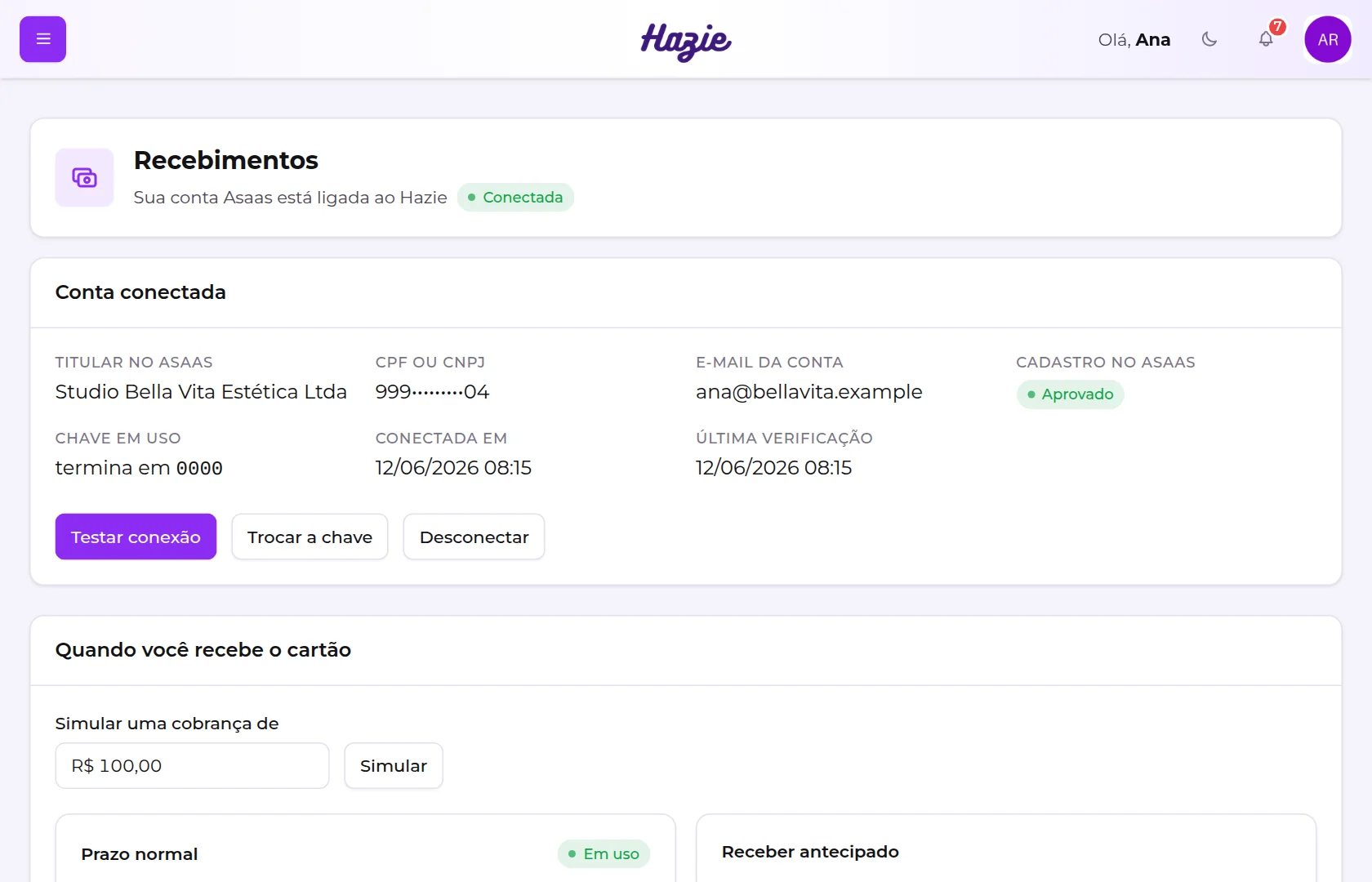1372x882 pixels.
Task: Click Trocar a chave button
Action: (x=310, y=537)
